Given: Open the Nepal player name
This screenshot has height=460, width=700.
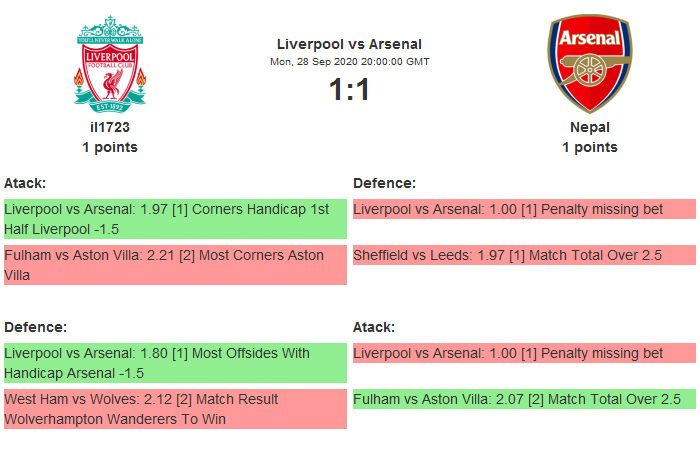Looking at the screenshot, I should pos(590,127).
